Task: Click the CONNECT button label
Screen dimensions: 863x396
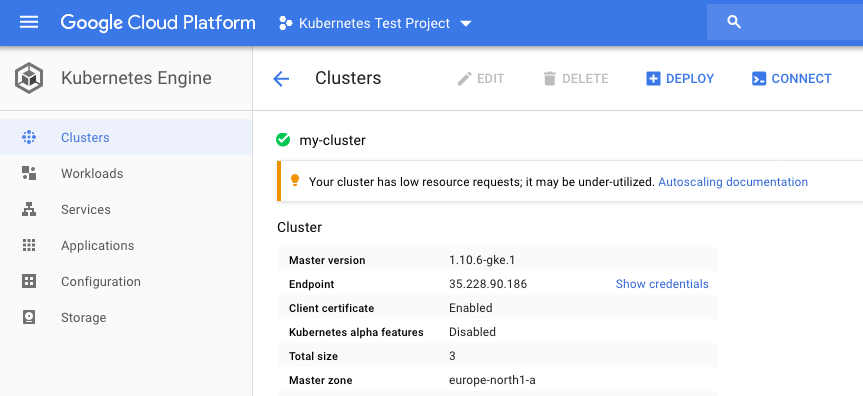Action: (801, 79)
